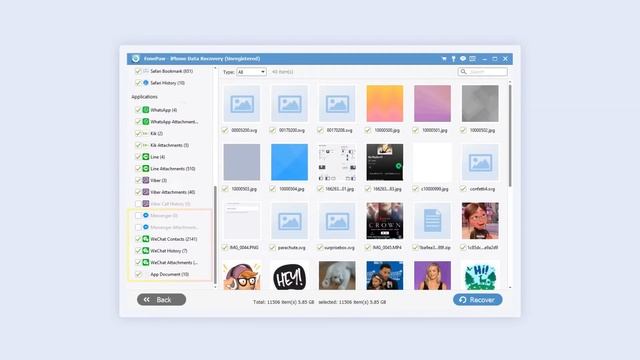Click the Back button

click(x=161, y=300)
